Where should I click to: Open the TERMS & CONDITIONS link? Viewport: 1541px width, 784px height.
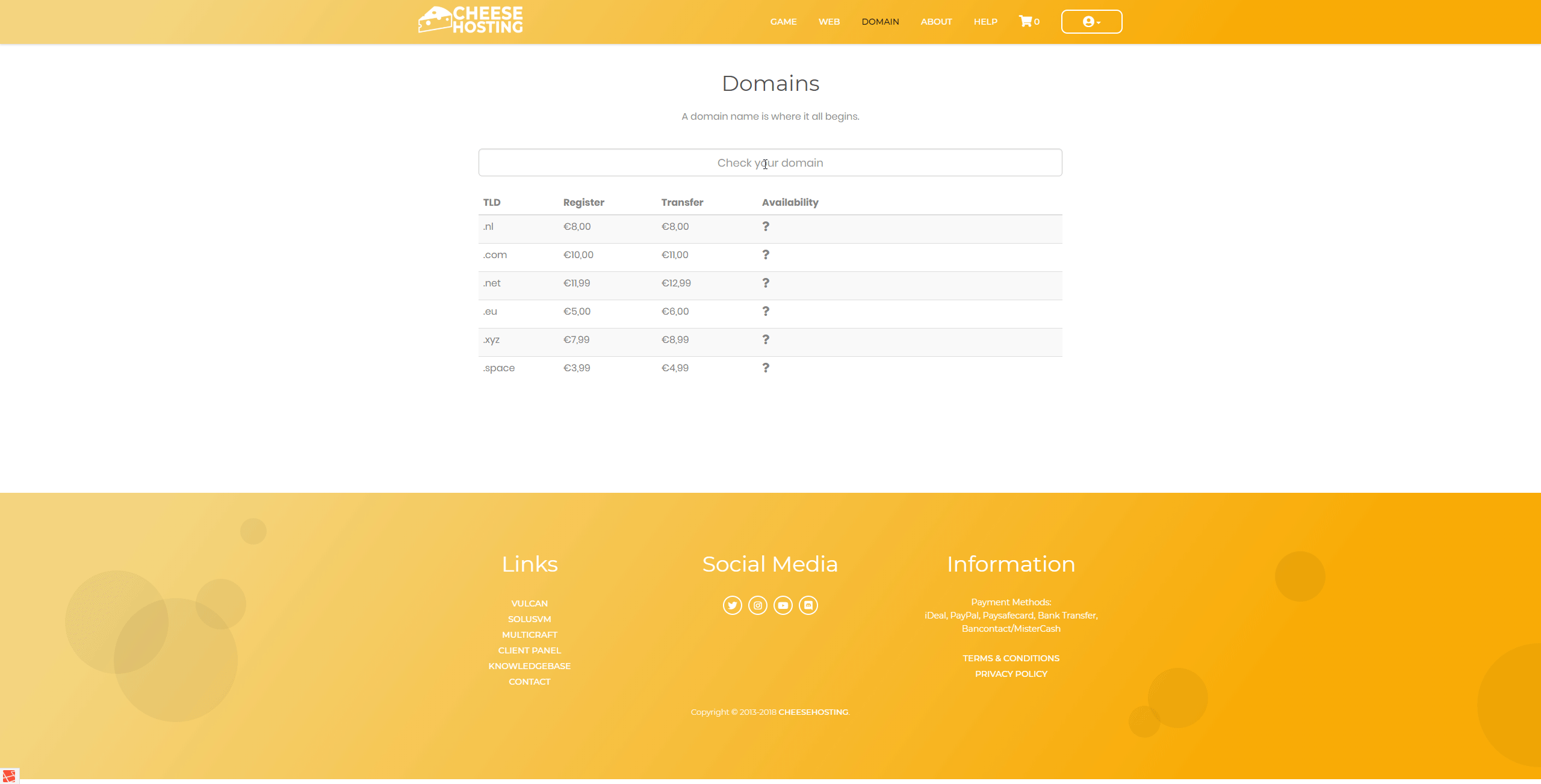[1011, 658]
